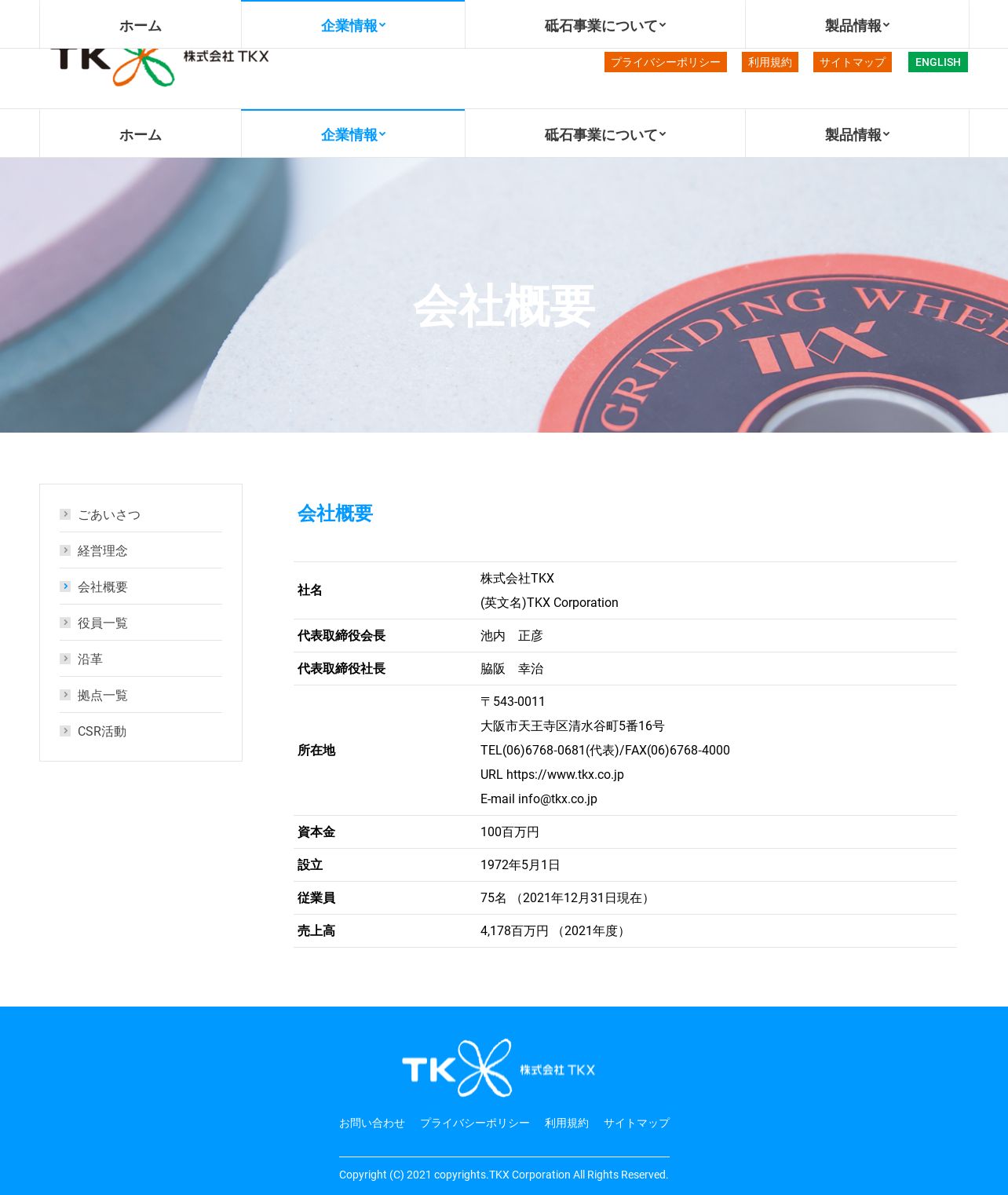Click the 75名 employees value

[567, 898]
